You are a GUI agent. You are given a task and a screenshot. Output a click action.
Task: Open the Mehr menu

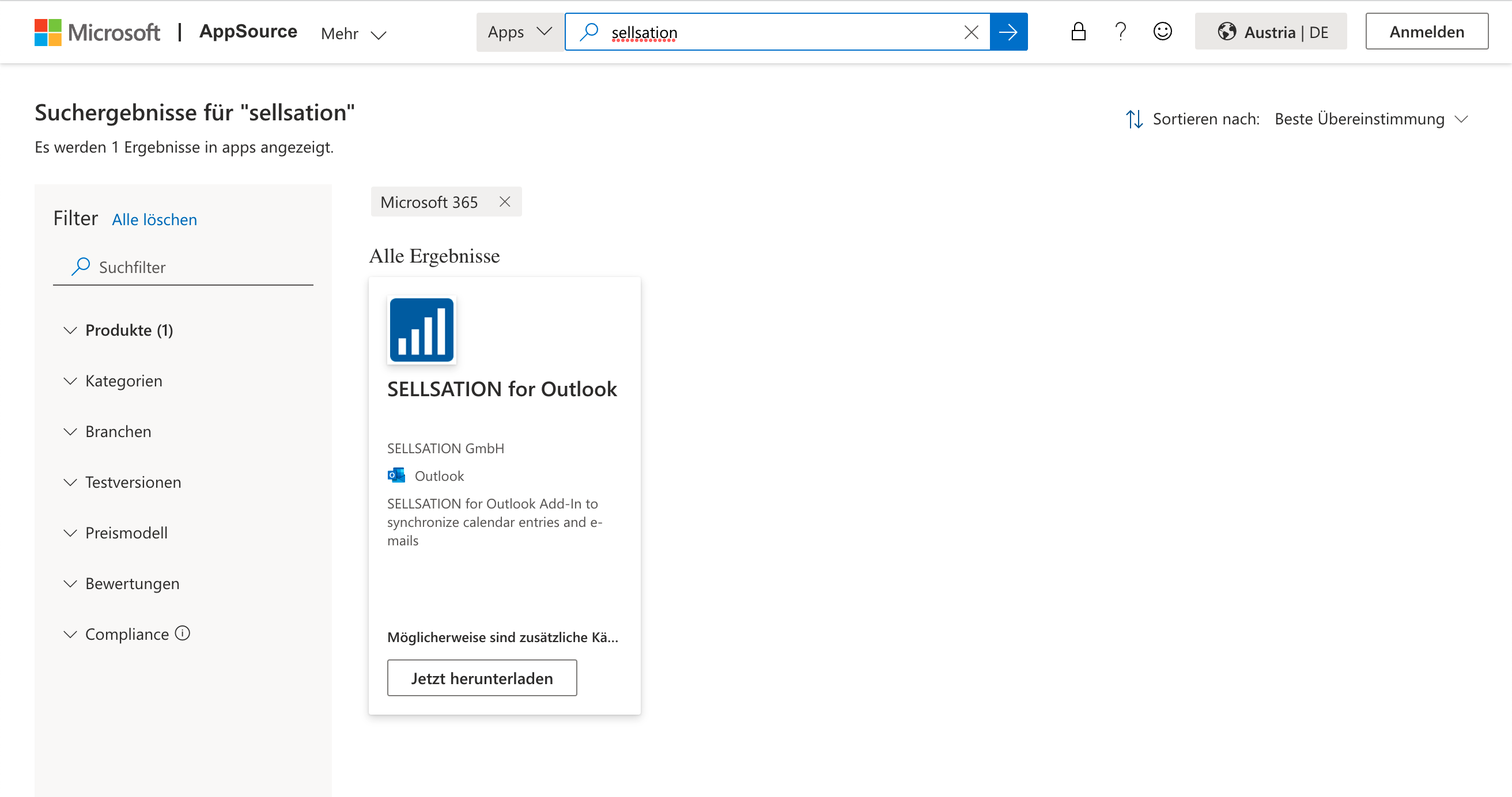pyautogui.click(x=353, y=34)
